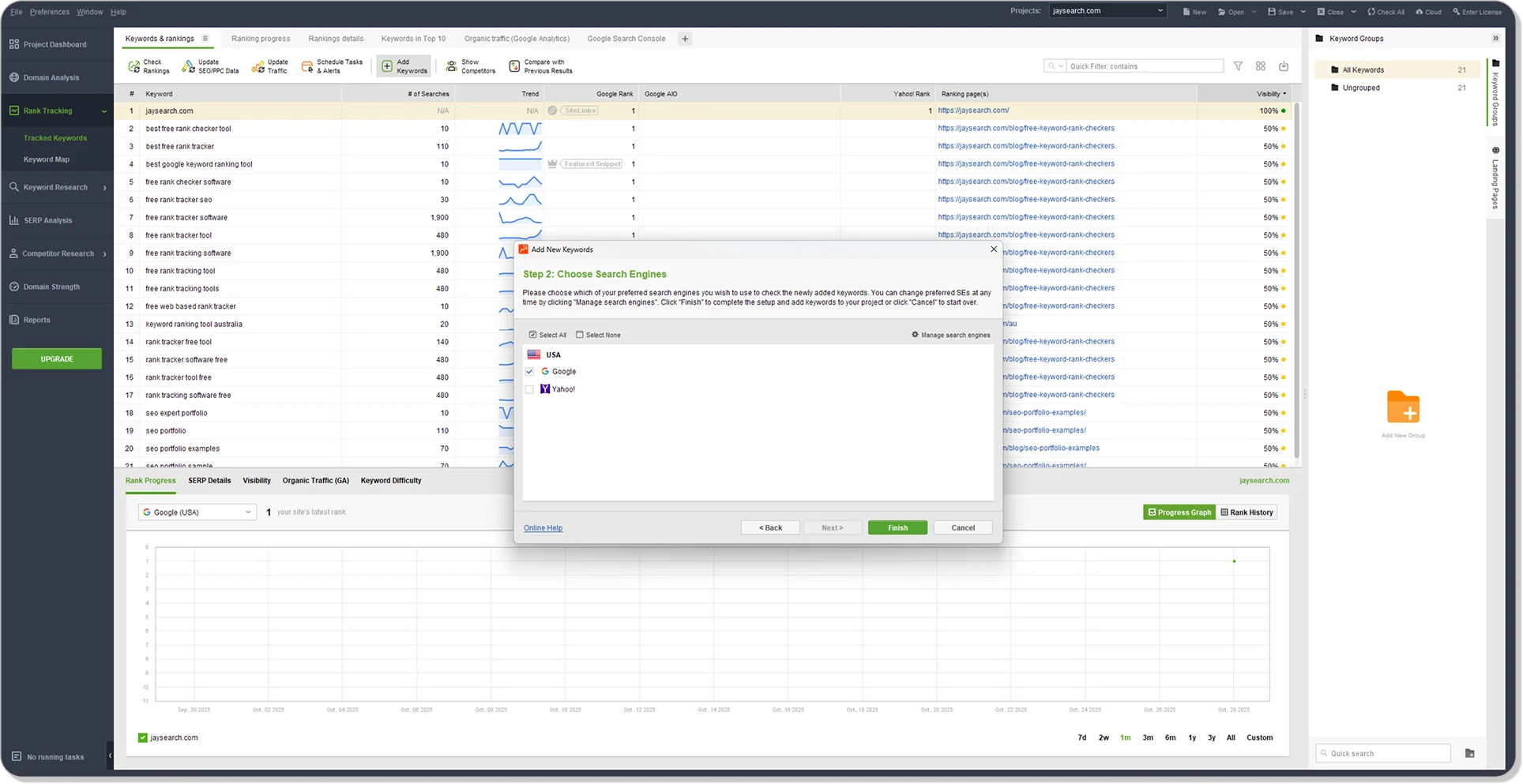Open the Online Help link

pyautogui.click(x=543, y=528)
